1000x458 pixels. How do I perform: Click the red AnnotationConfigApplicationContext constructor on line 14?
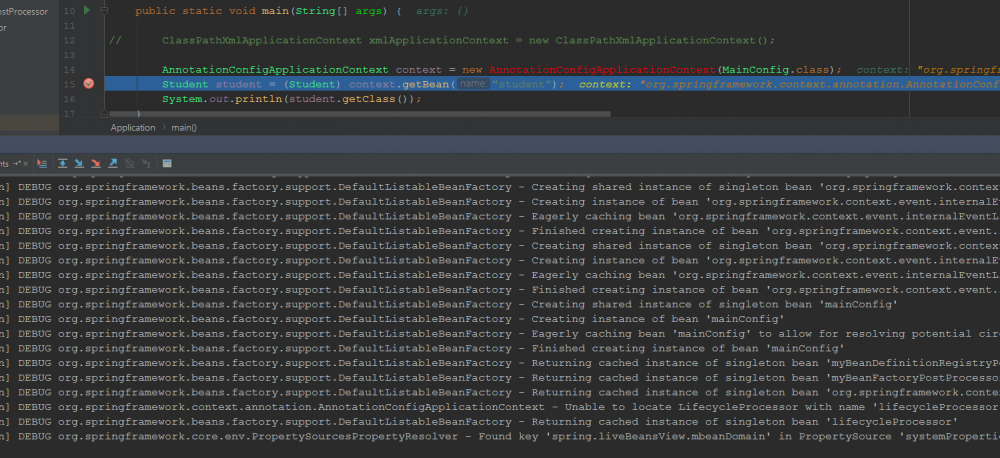click(x=603, y=70)
